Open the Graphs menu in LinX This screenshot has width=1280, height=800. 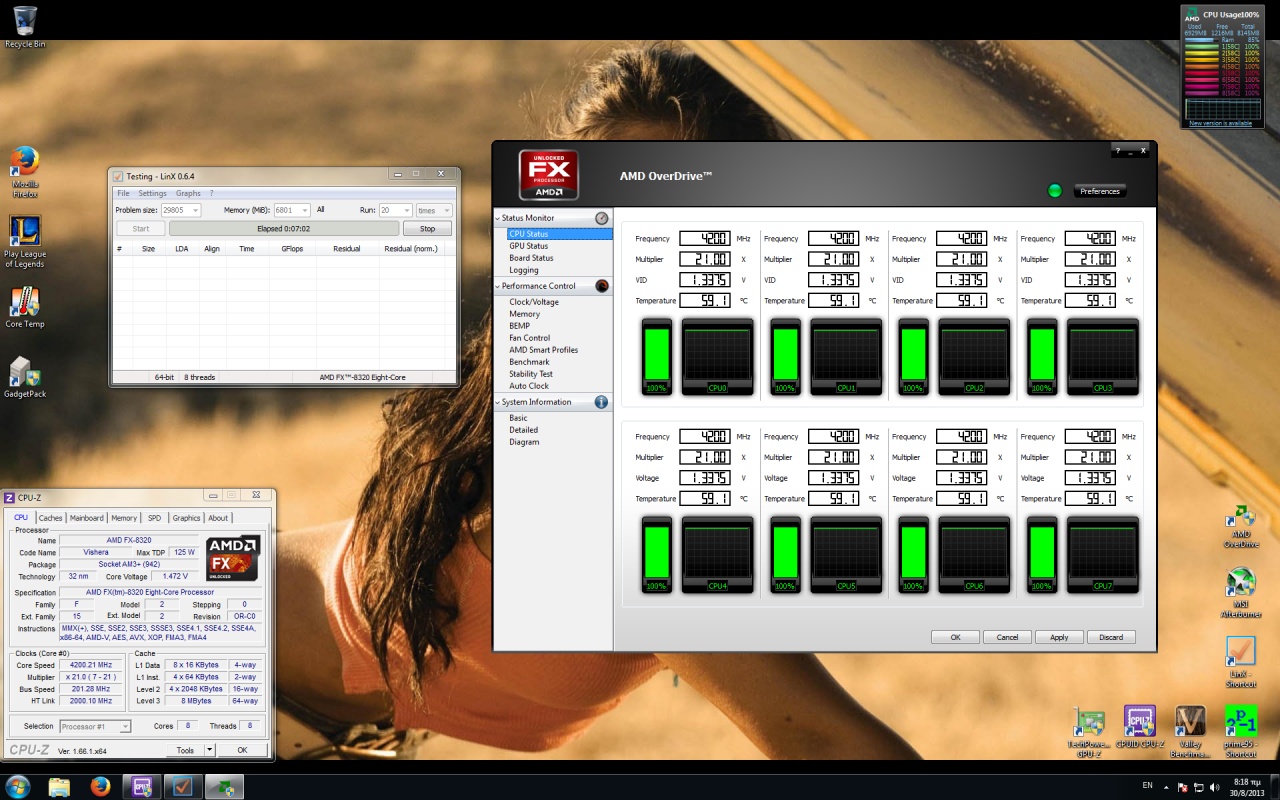[188, 193]
